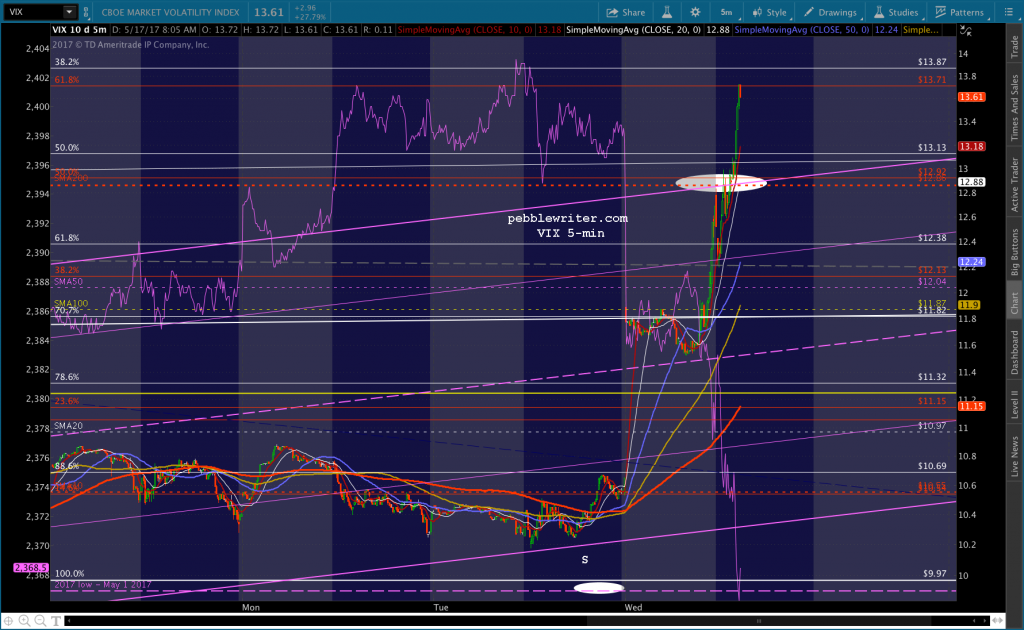Open the Trade side tab
The height and width of the screenshot is (630, 1024).
click(1015, 47)
